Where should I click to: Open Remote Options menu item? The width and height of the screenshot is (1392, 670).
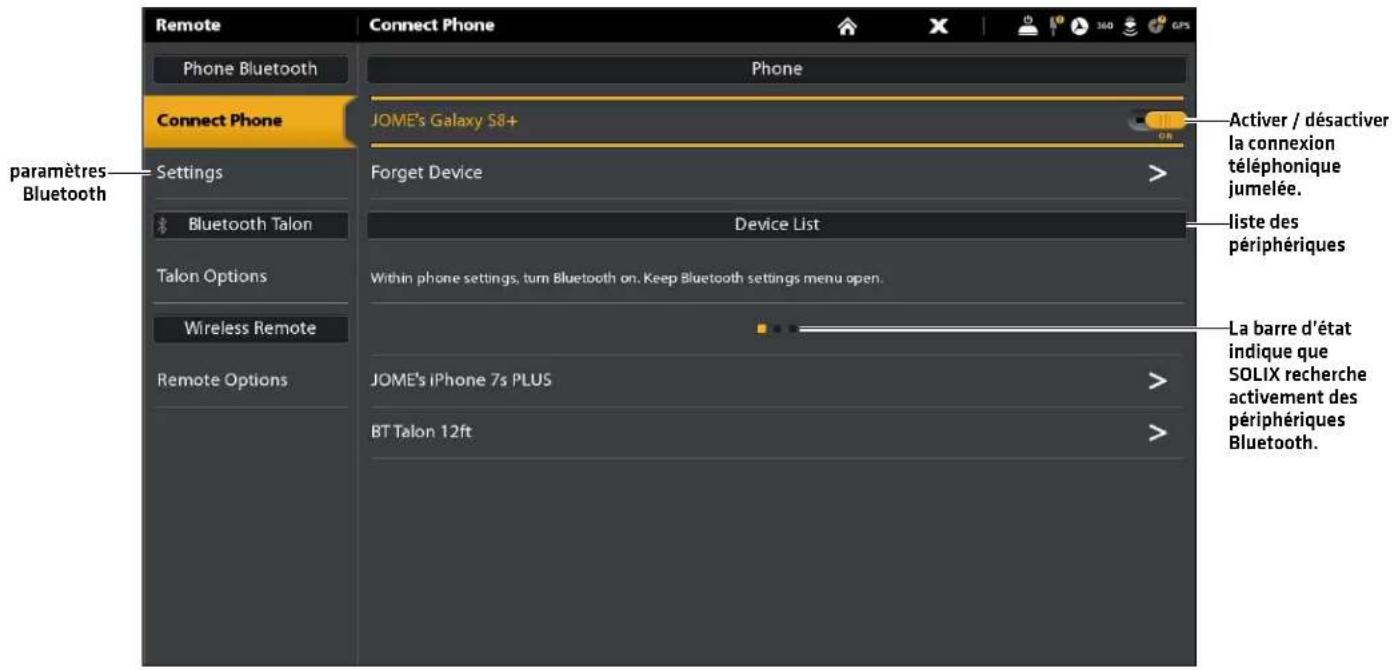pyautogui.click(x=250, y=380)
